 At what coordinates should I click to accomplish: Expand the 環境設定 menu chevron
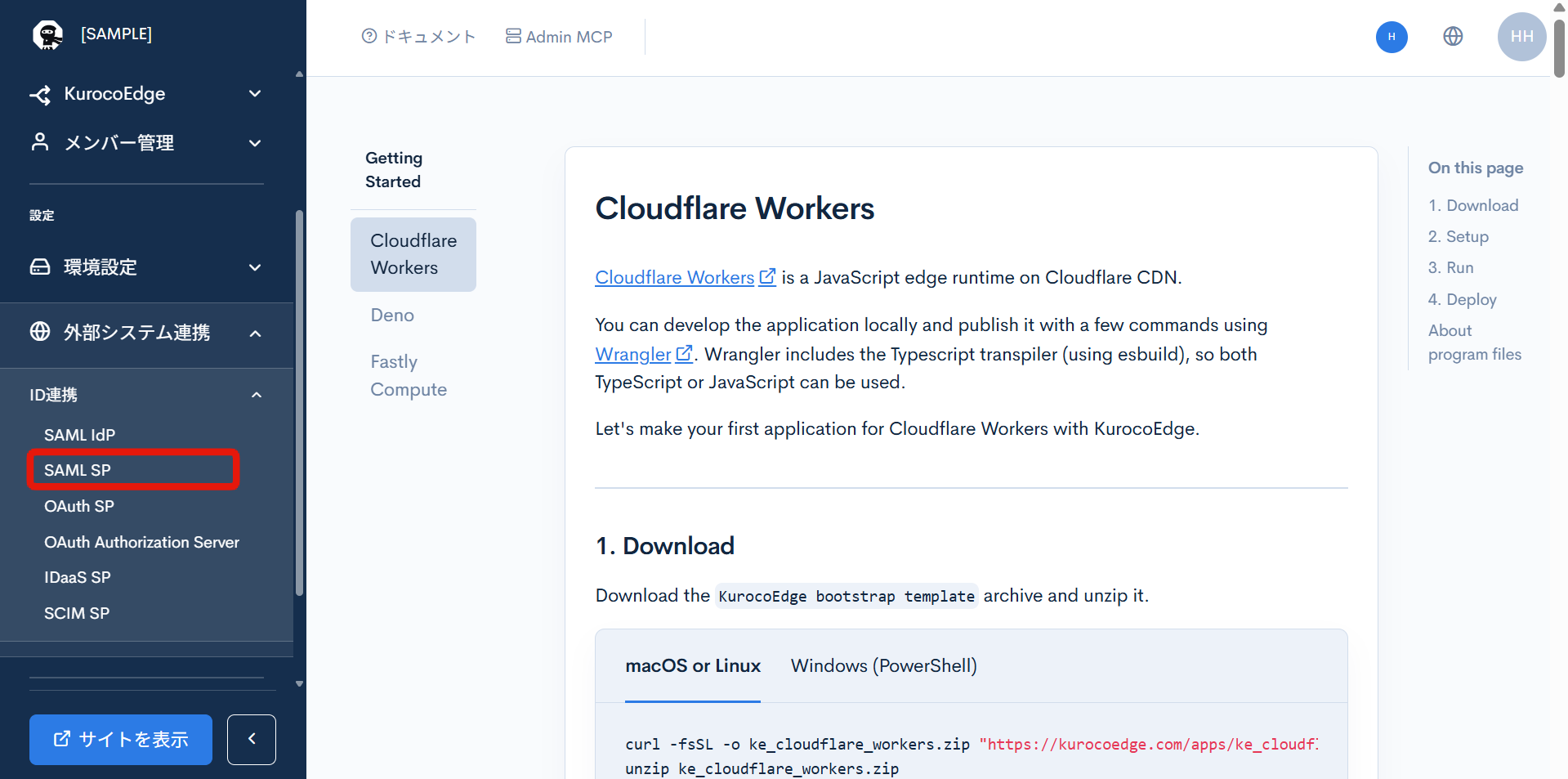pos(255,267)
